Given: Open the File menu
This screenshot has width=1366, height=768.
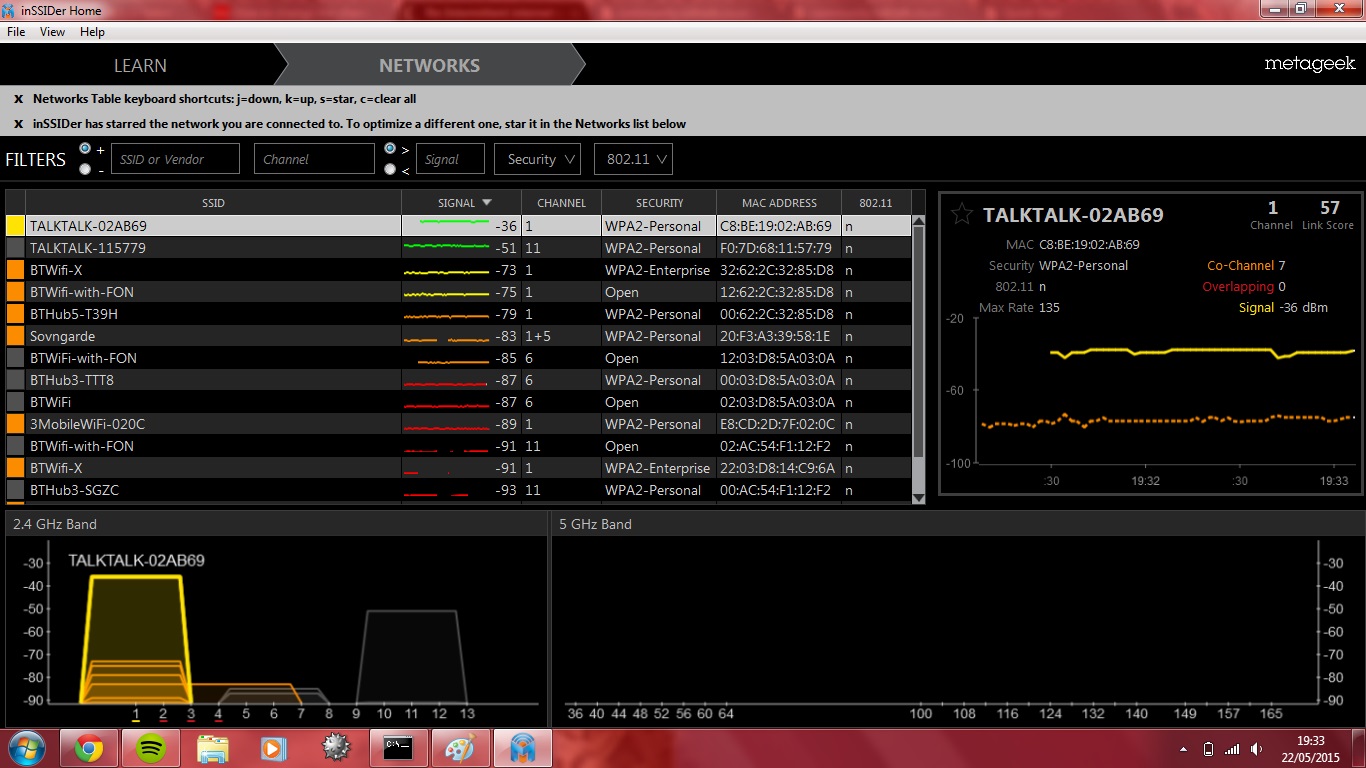Looking at the screenshot, I should pyautogui.click(x=16, y=32).
